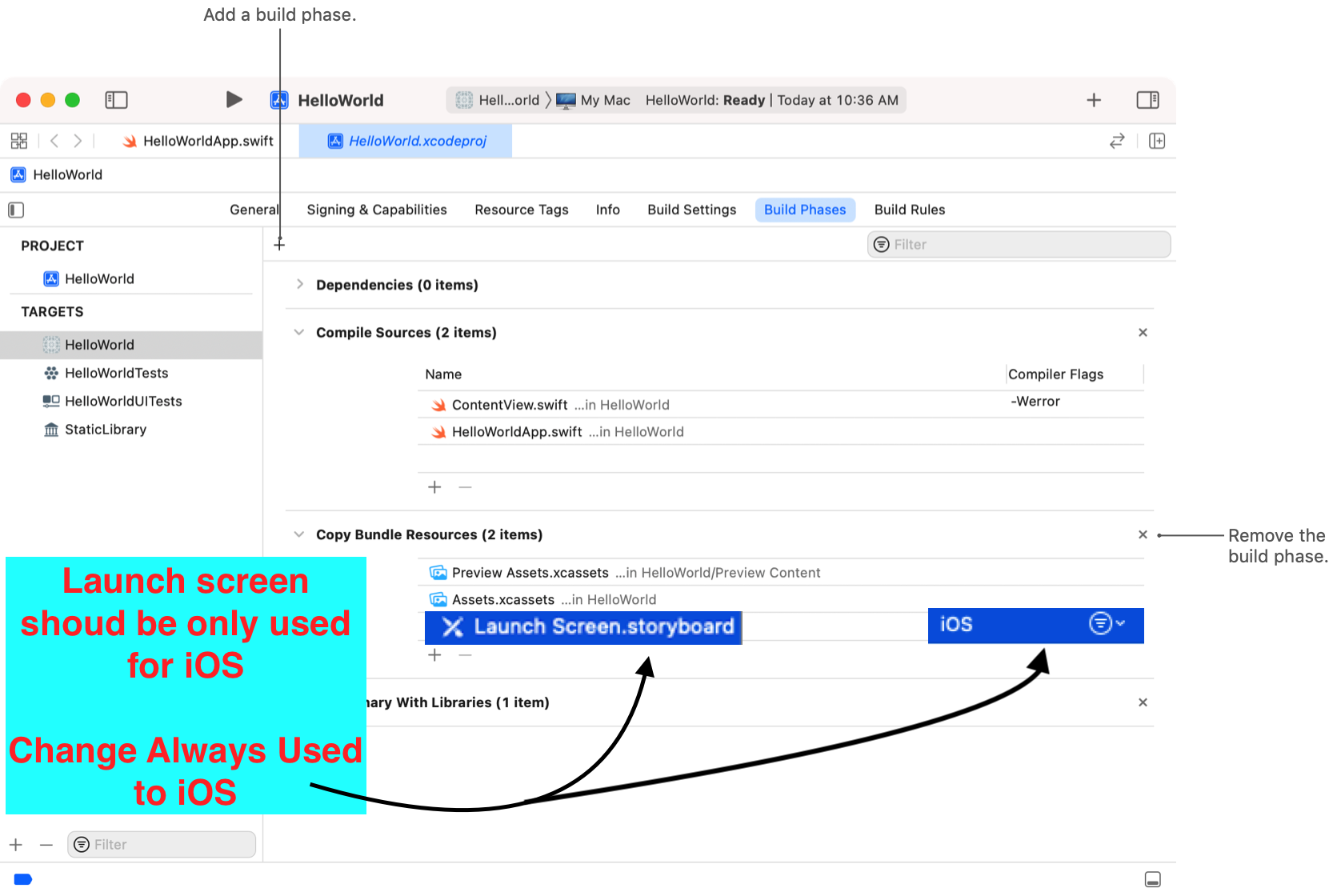The image size is (1333, 896).
Task: Click the toolbar plus Library button
Action: click(x=1094, y=100)
